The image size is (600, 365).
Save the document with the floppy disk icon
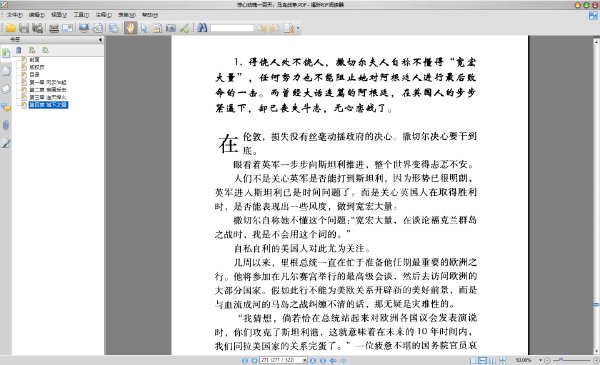24,28
